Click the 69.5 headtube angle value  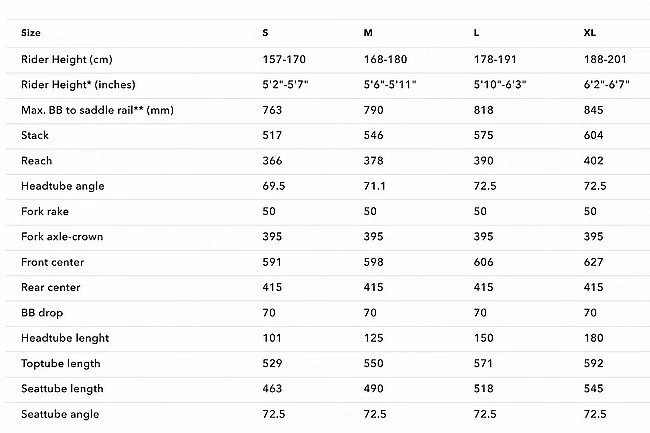[274, 186]
